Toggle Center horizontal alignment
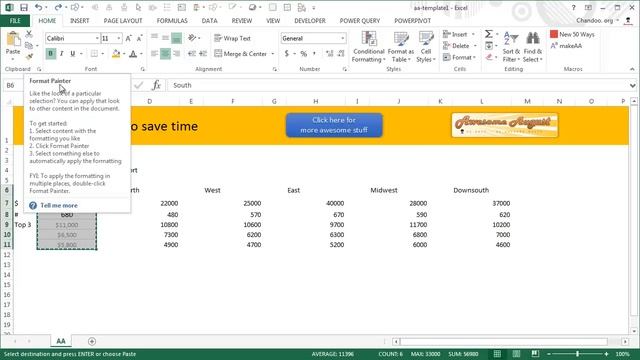Screen dimensions: 640x360 click(x=165, y=53)
